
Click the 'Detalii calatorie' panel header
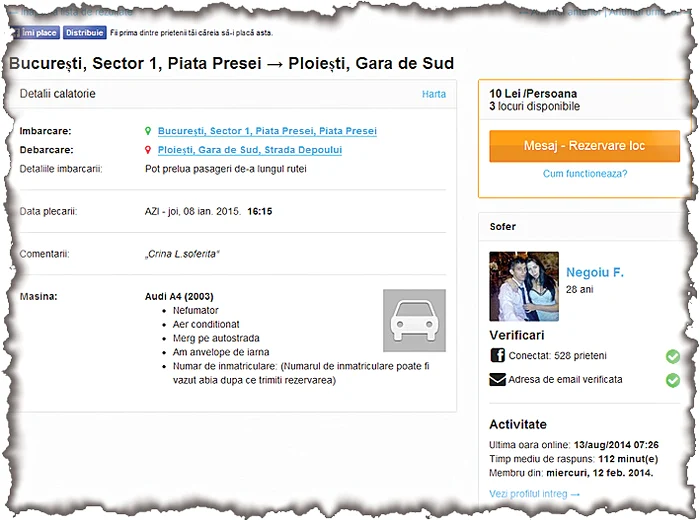point(58,94)
